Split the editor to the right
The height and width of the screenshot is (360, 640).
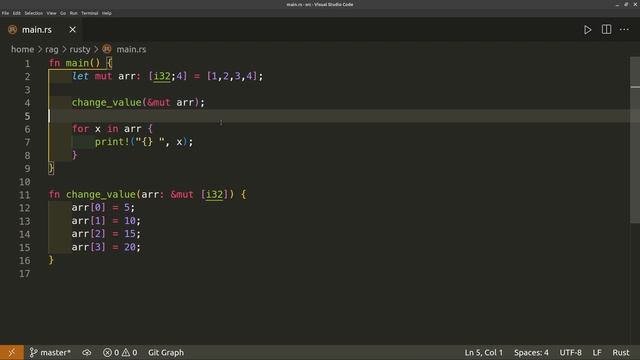coord(607,29)
